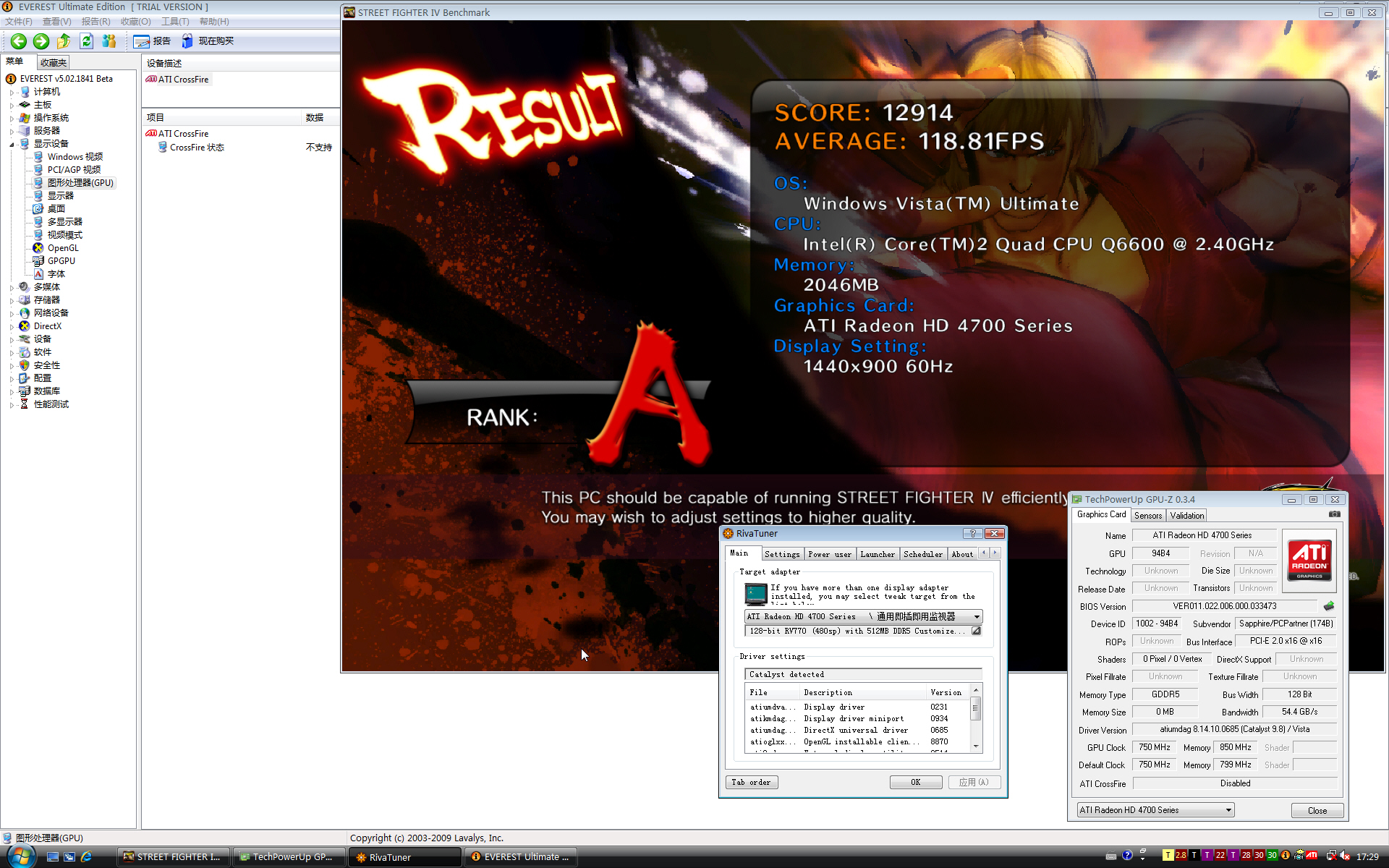1389x868 pixels.
Task: Select the 多显示器 entry in the tree
Action: point(65,222)
